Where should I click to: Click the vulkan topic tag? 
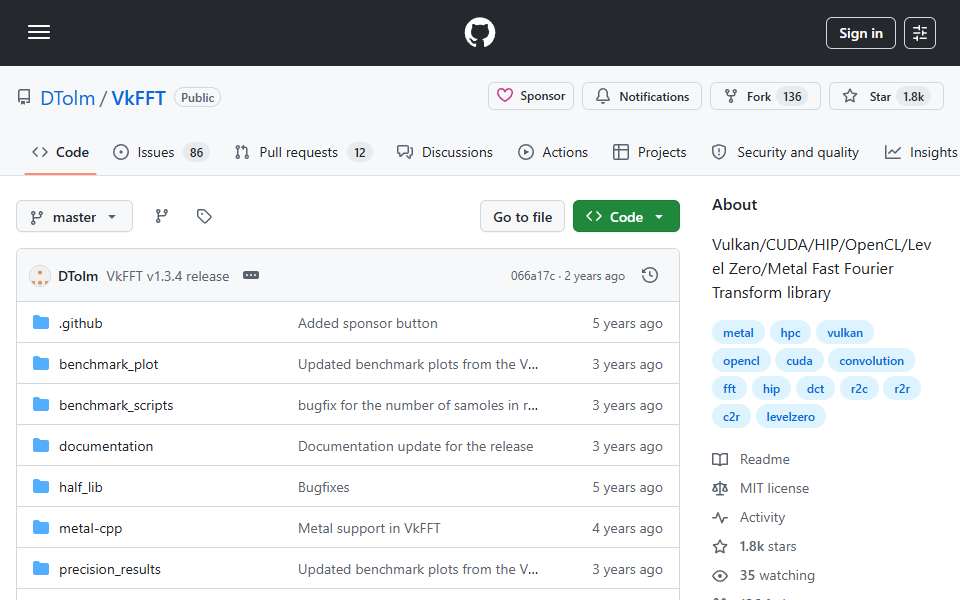pos(844,332)
